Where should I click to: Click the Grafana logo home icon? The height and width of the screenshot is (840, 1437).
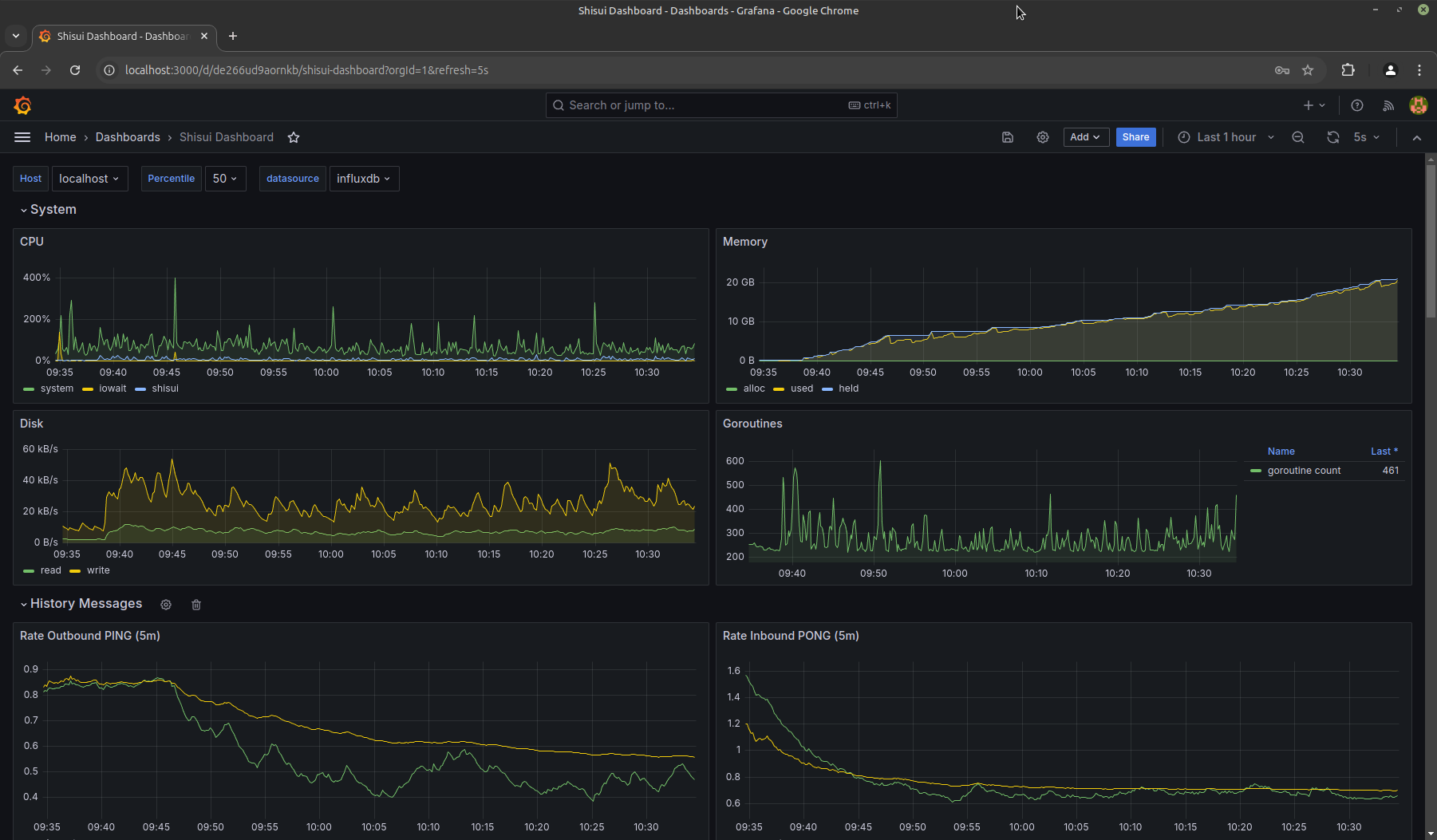coord(22,105)
